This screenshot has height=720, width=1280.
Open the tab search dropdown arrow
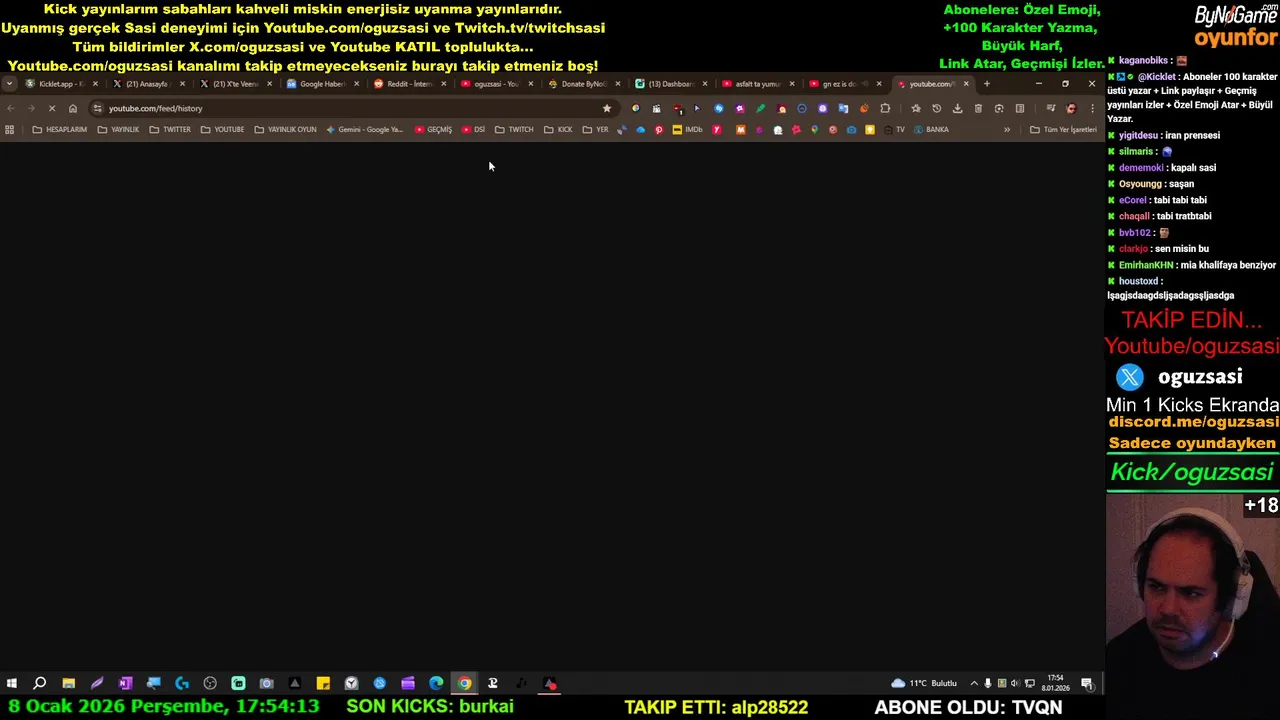pyautogui.click(x=9, y=84)
